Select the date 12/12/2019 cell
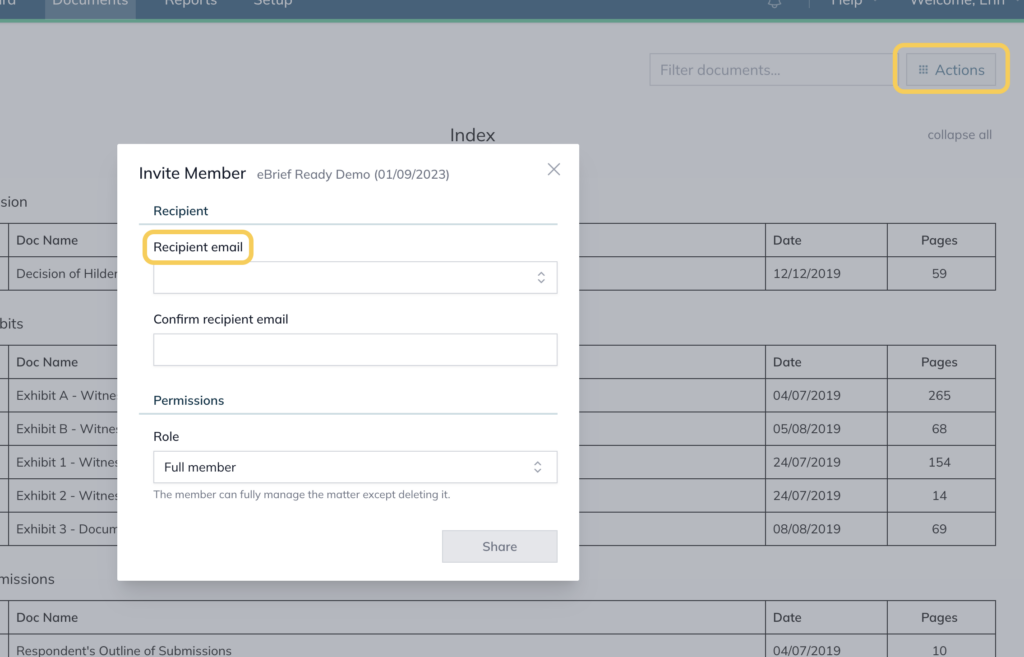The height and width of the screenshot is (657, 1024). [x=826, y=274]
